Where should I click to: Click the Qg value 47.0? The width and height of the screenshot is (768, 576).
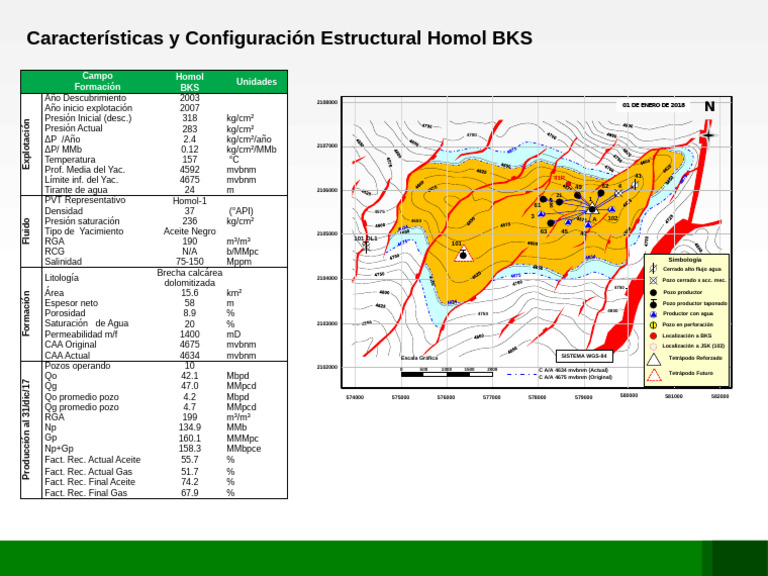tap(190, 386)
